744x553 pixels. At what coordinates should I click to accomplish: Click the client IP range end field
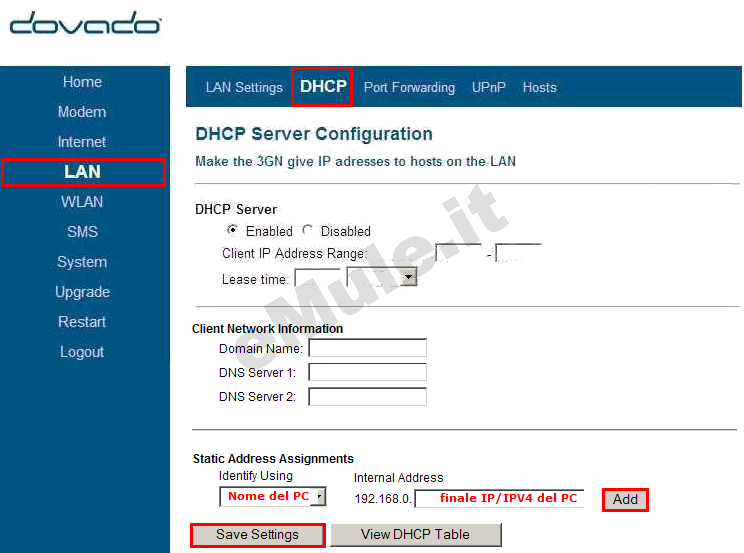(518, 253)
